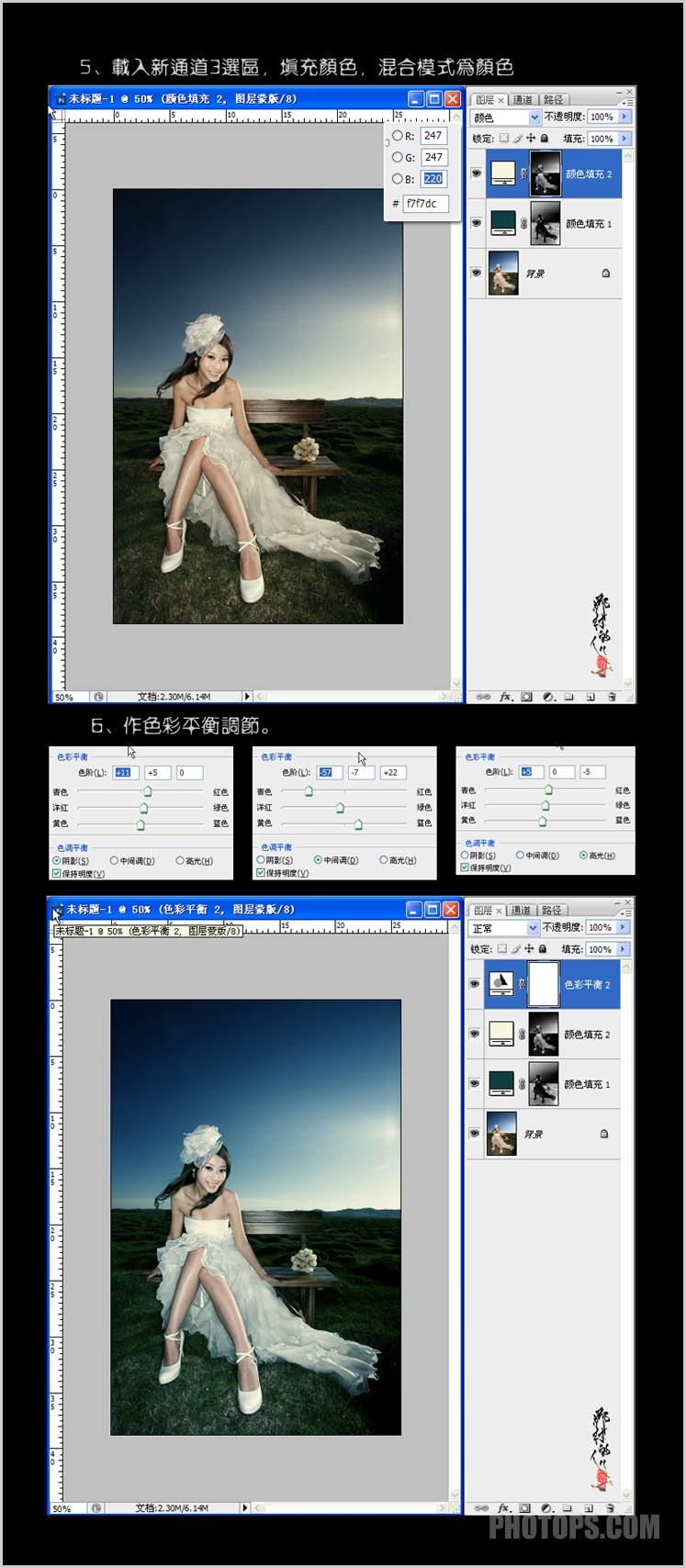Screen dimensions: 686x1568
Task: Click hex field showing f7f7dc
Action: (425, 204)
